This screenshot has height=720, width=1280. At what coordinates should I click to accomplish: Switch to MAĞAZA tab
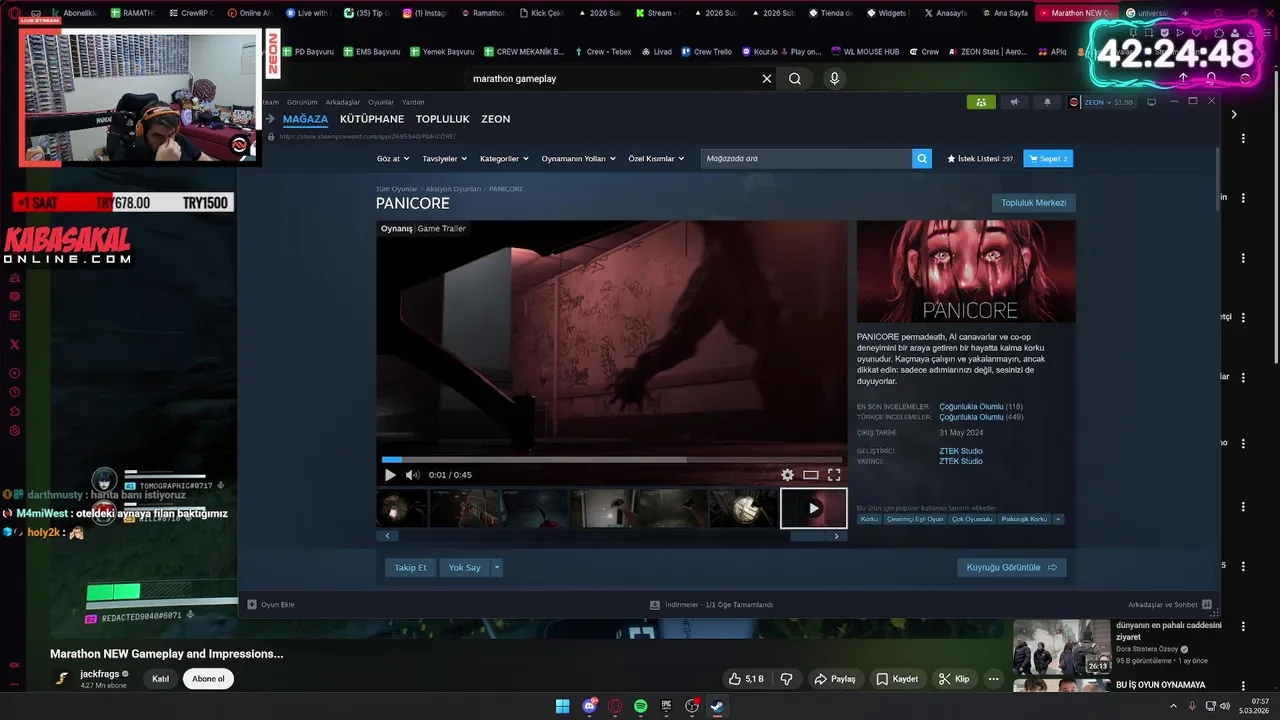coord(305,119)
